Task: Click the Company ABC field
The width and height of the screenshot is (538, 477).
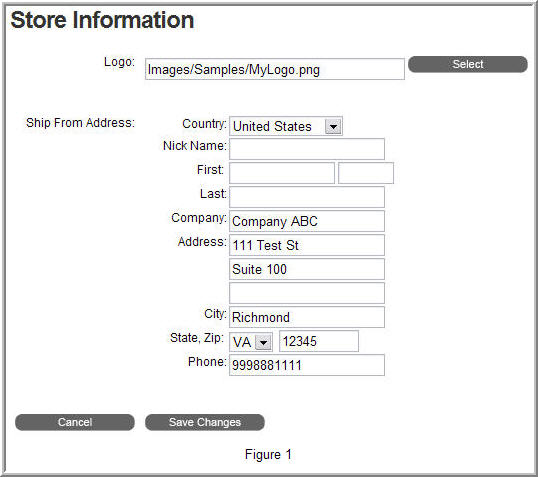Action: [x=307, y=221]
